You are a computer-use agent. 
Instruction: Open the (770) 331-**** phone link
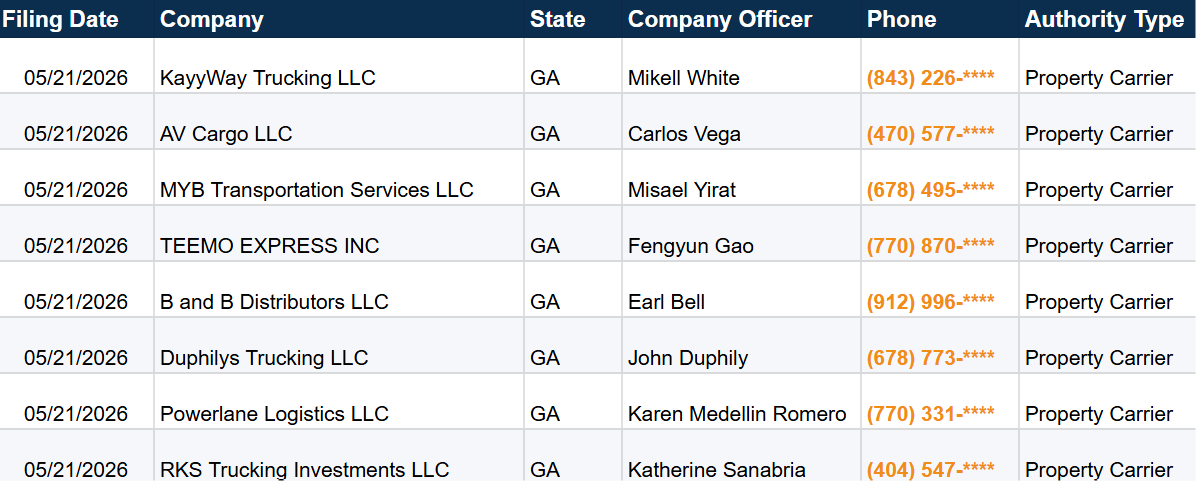(x=931, y=414)
